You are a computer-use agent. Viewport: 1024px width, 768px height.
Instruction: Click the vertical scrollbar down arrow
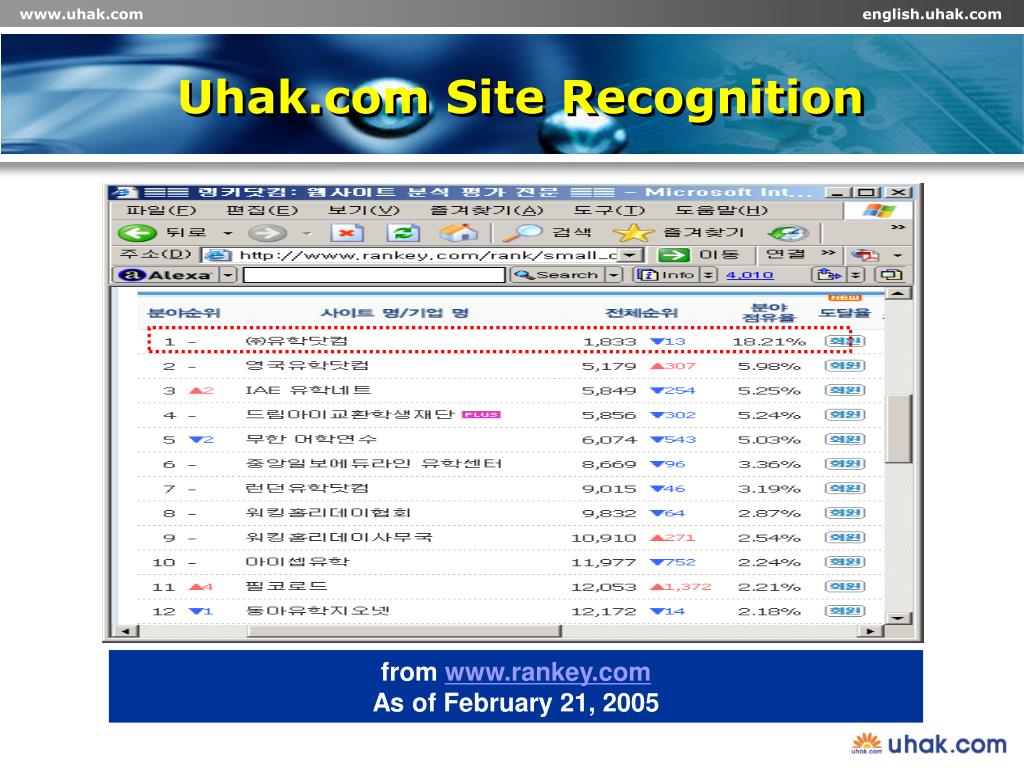[897, 618]
